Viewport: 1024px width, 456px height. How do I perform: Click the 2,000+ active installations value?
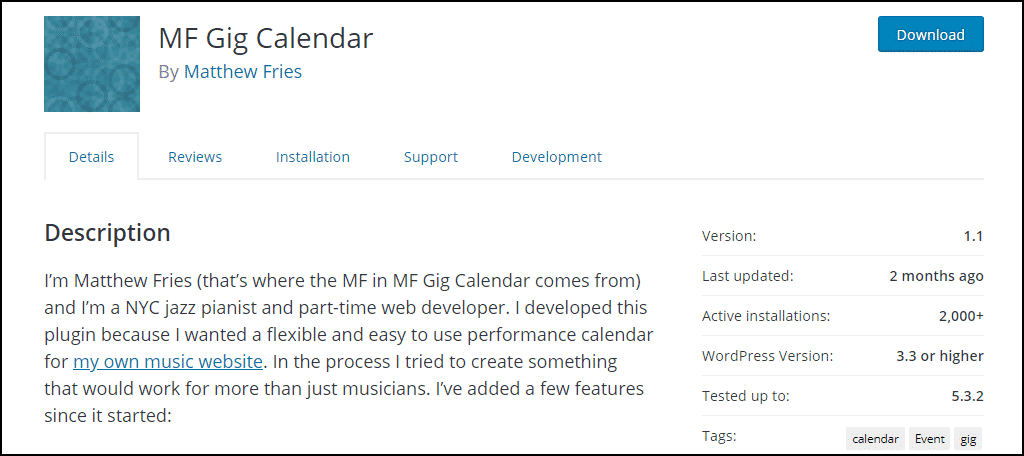tap(961, 316)
